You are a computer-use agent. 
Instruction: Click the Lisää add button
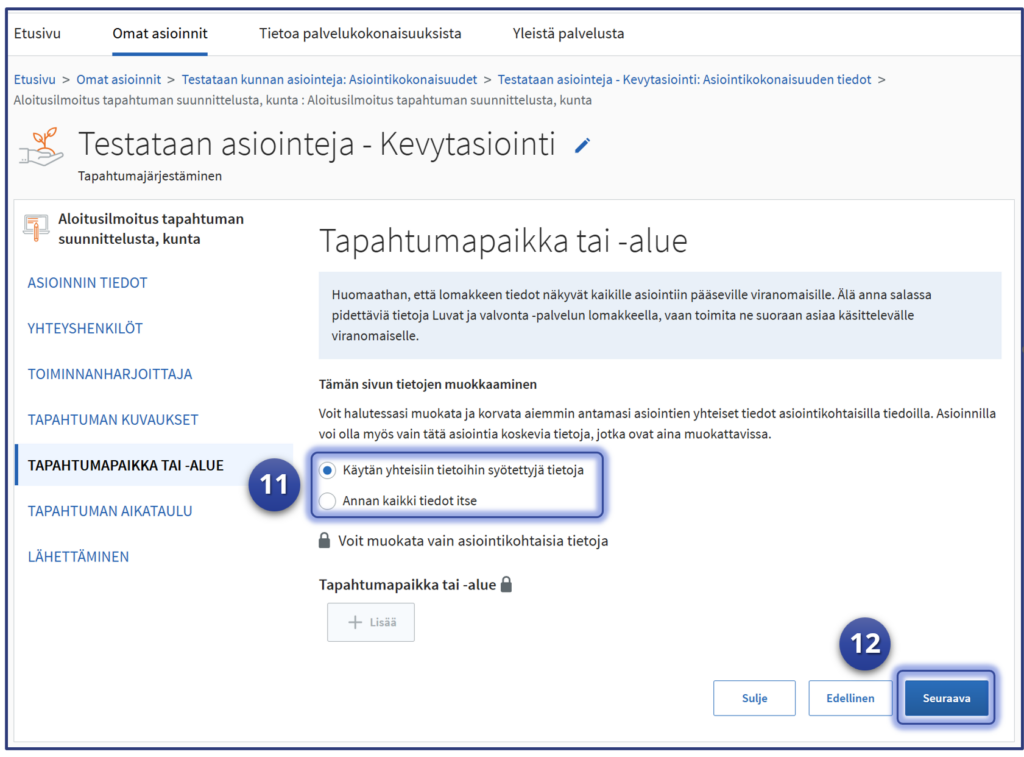click(x=370, y=622)
